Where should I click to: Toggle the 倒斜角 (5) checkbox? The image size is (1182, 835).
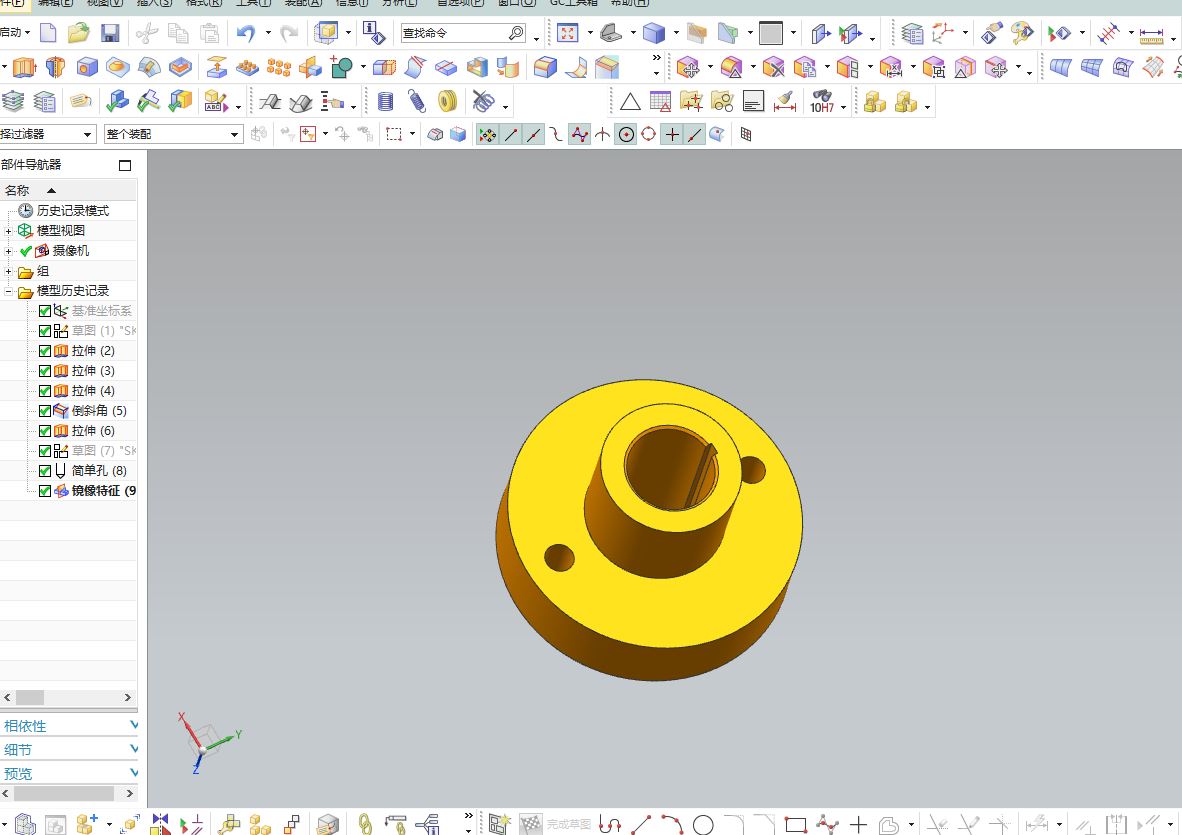point(44,411)
